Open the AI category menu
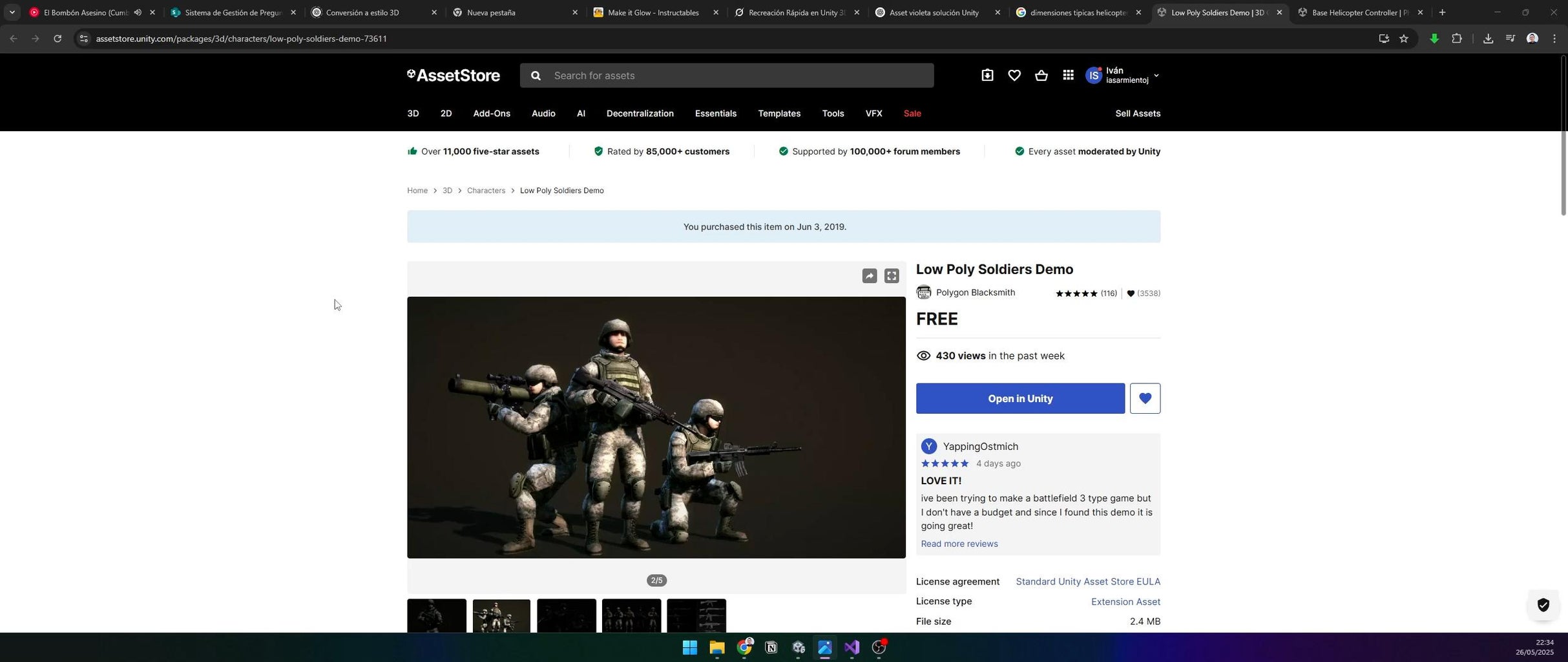This screenshot has height=662, width=1568. click(581, 113)
